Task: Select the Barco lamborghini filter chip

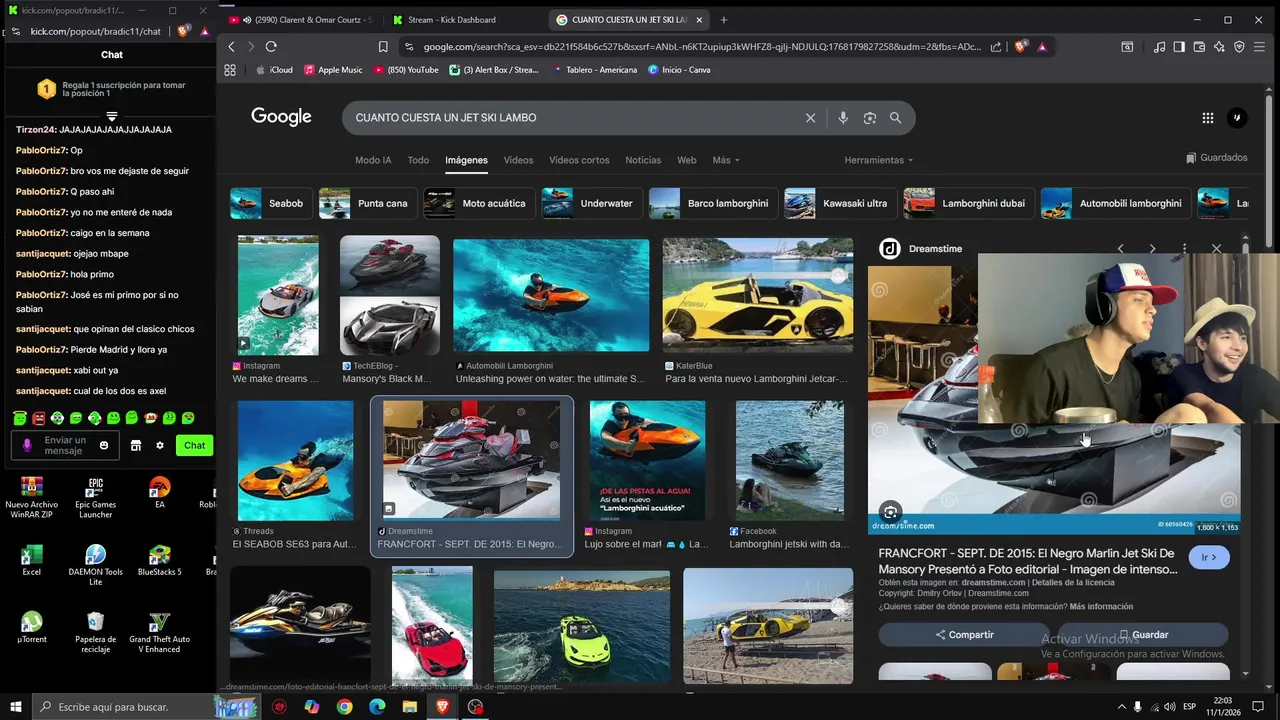Action: click(x=712, y=203)
